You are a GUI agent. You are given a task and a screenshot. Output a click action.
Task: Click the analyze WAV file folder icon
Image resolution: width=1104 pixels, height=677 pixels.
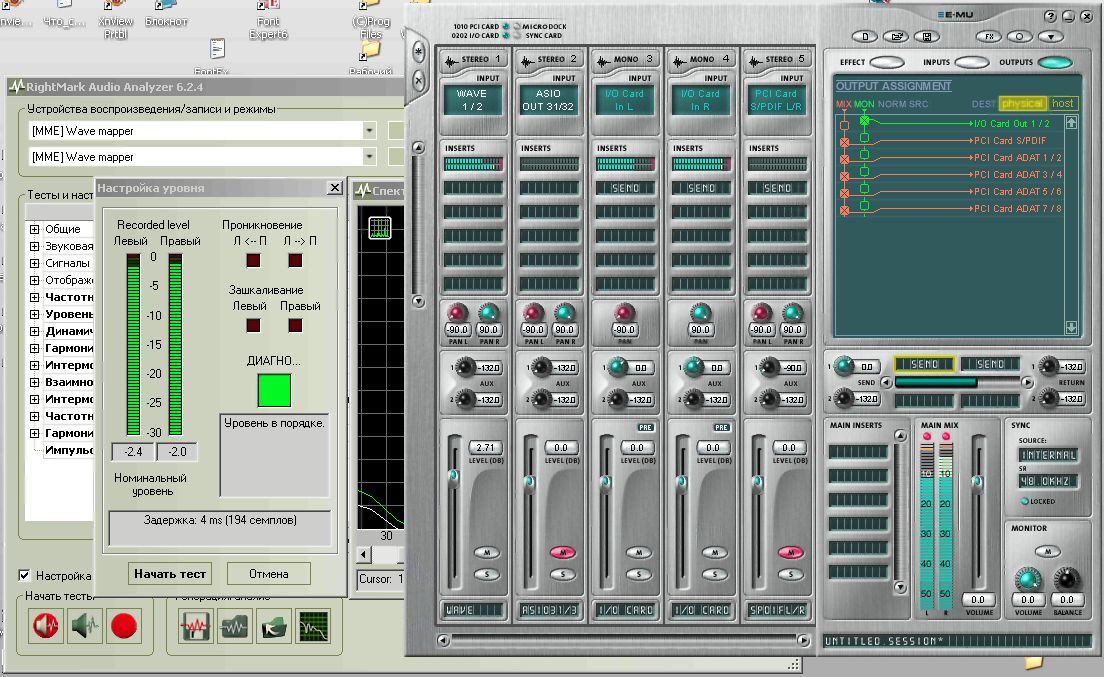point(234,626)
